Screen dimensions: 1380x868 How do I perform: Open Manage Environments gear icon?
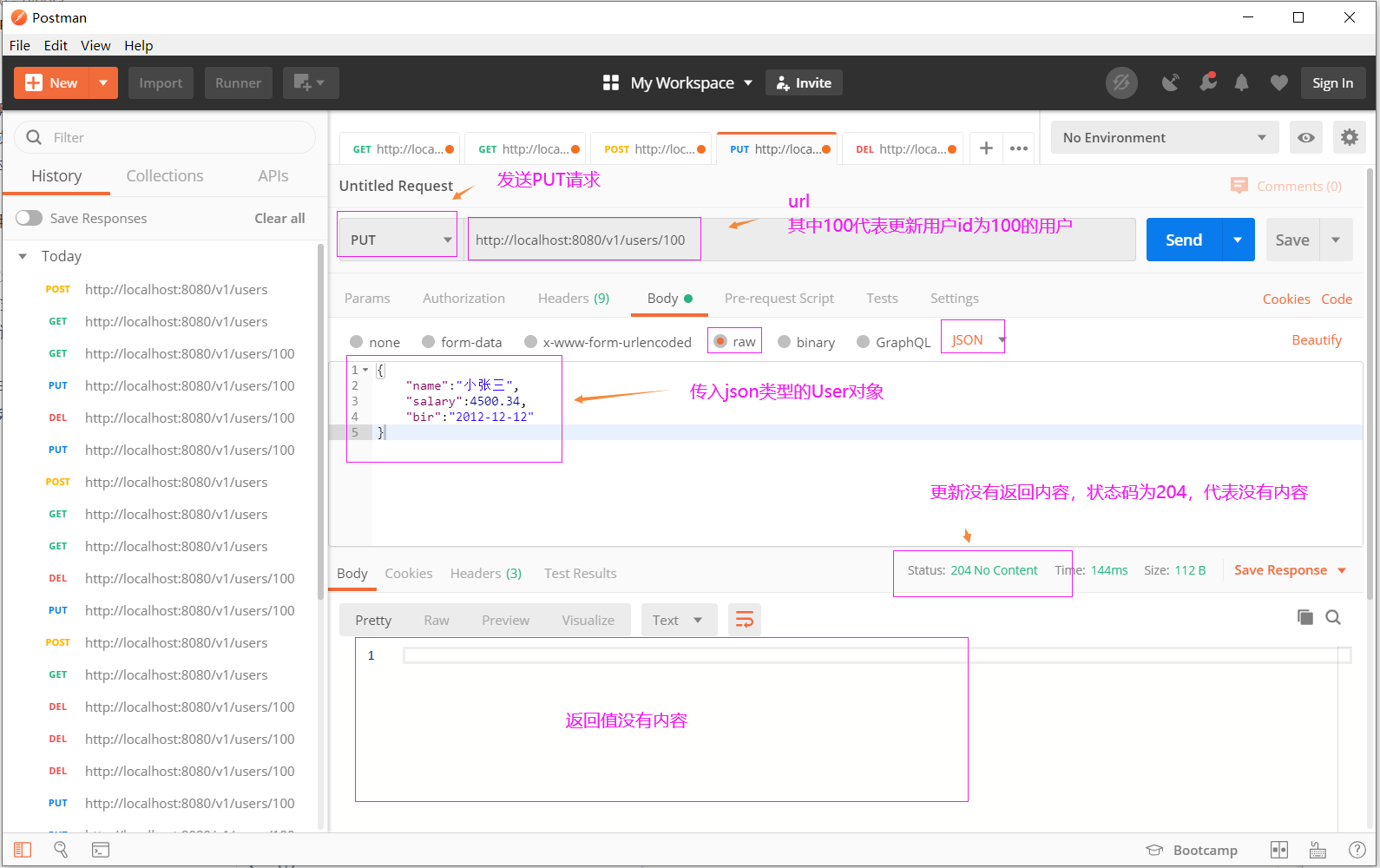(1350, 137)
